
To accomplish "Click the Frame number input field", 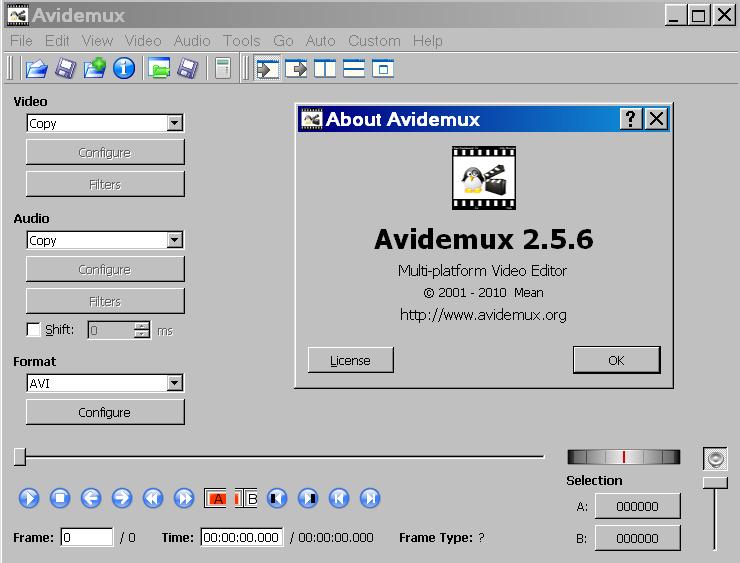I will tap(87, 537).
